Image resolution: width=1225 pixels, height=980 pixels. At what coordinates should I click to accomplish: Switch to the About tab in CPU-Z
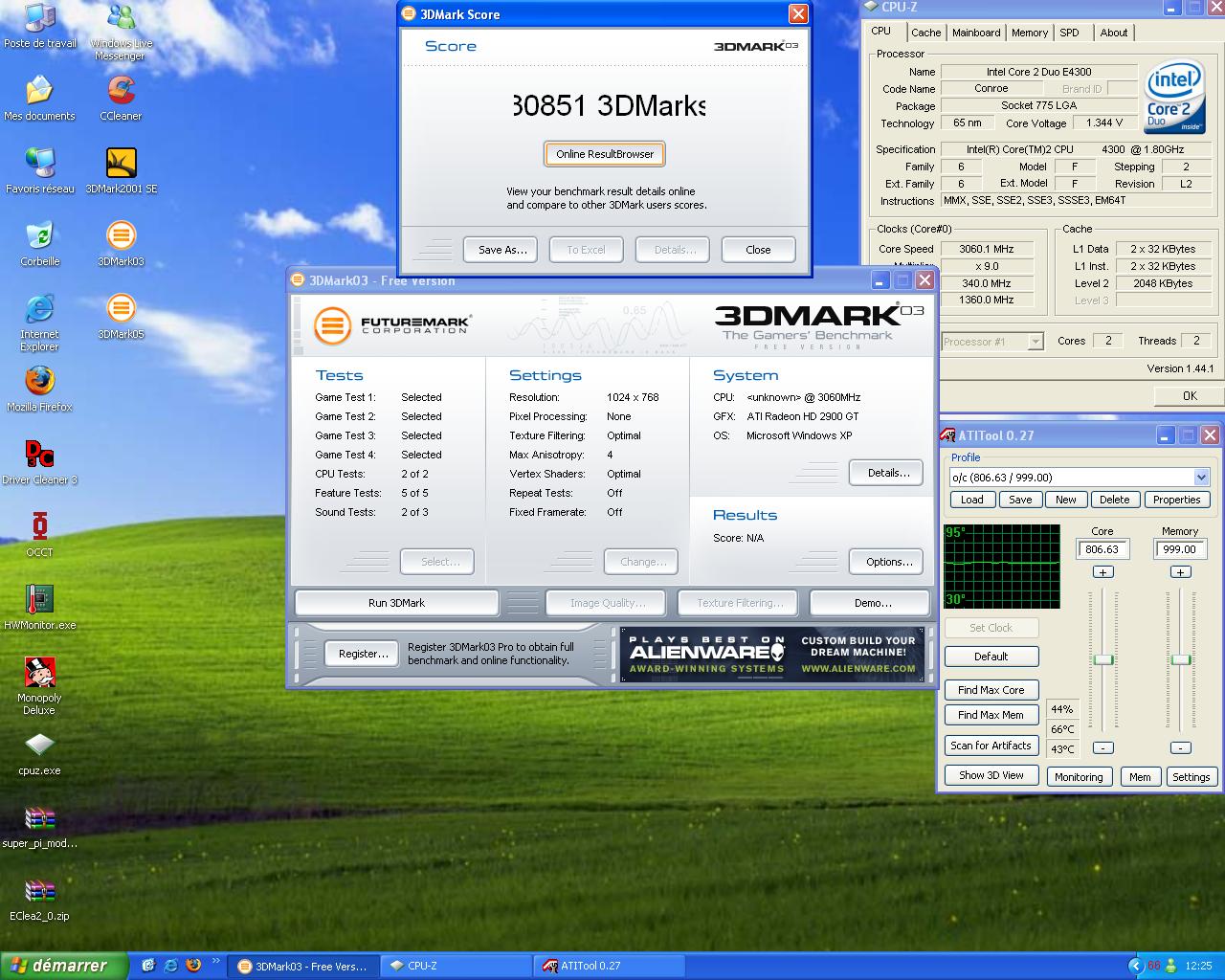(x=1113, y=33)
